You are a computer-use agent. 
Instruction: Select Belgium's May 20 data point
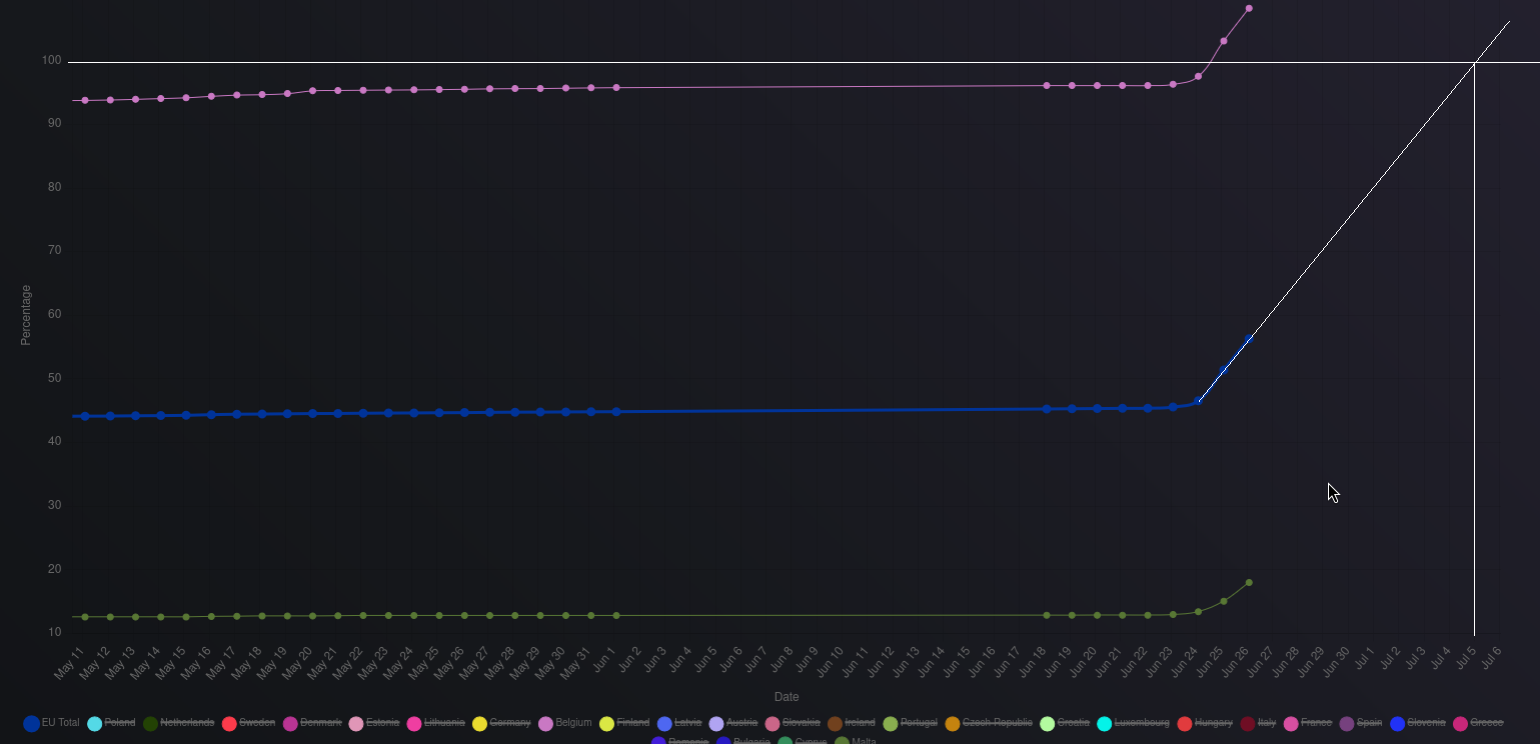tap(313, 90)
